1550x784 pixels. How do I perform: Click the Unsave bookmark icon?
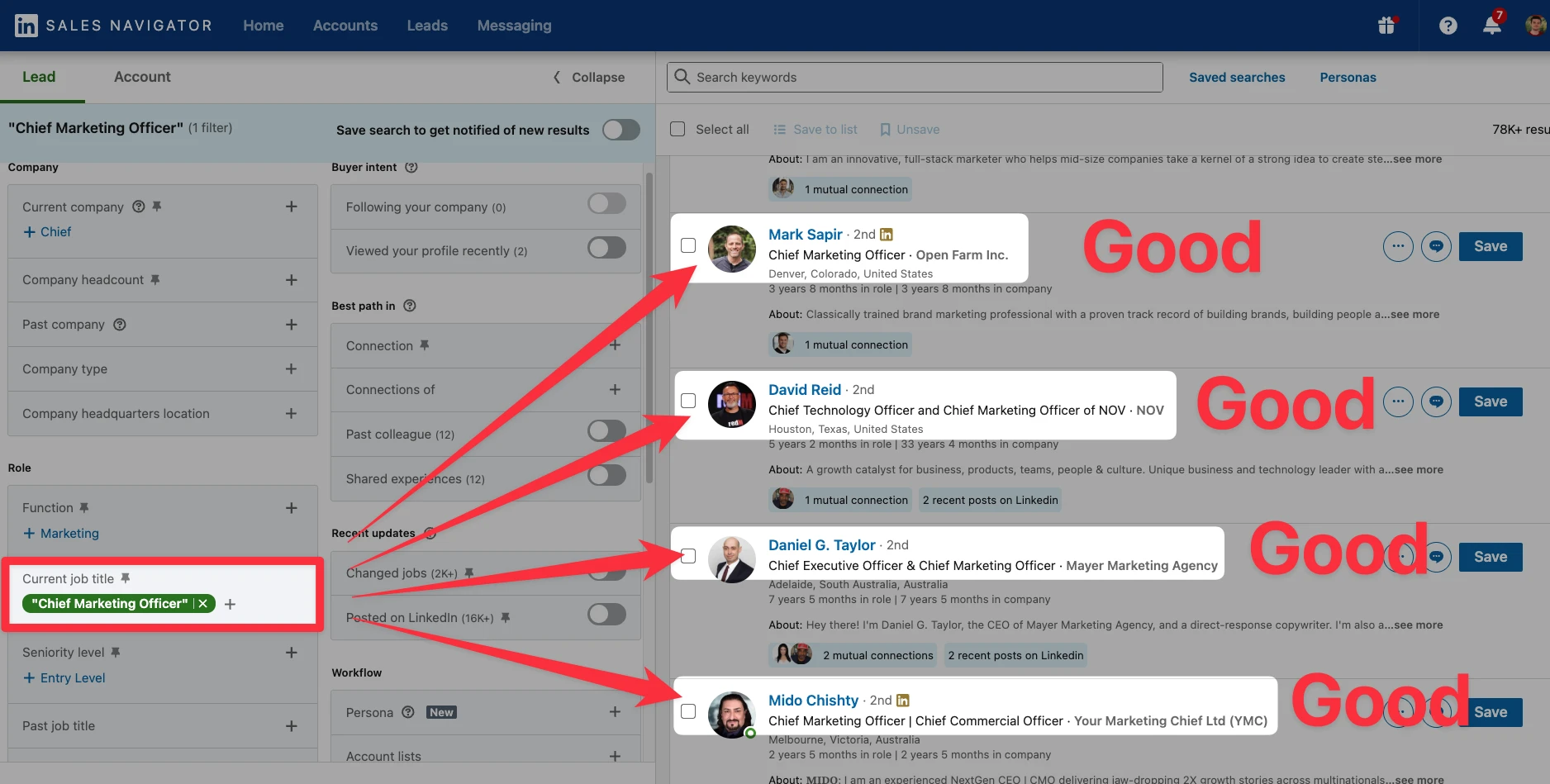(x=885, y=130)
